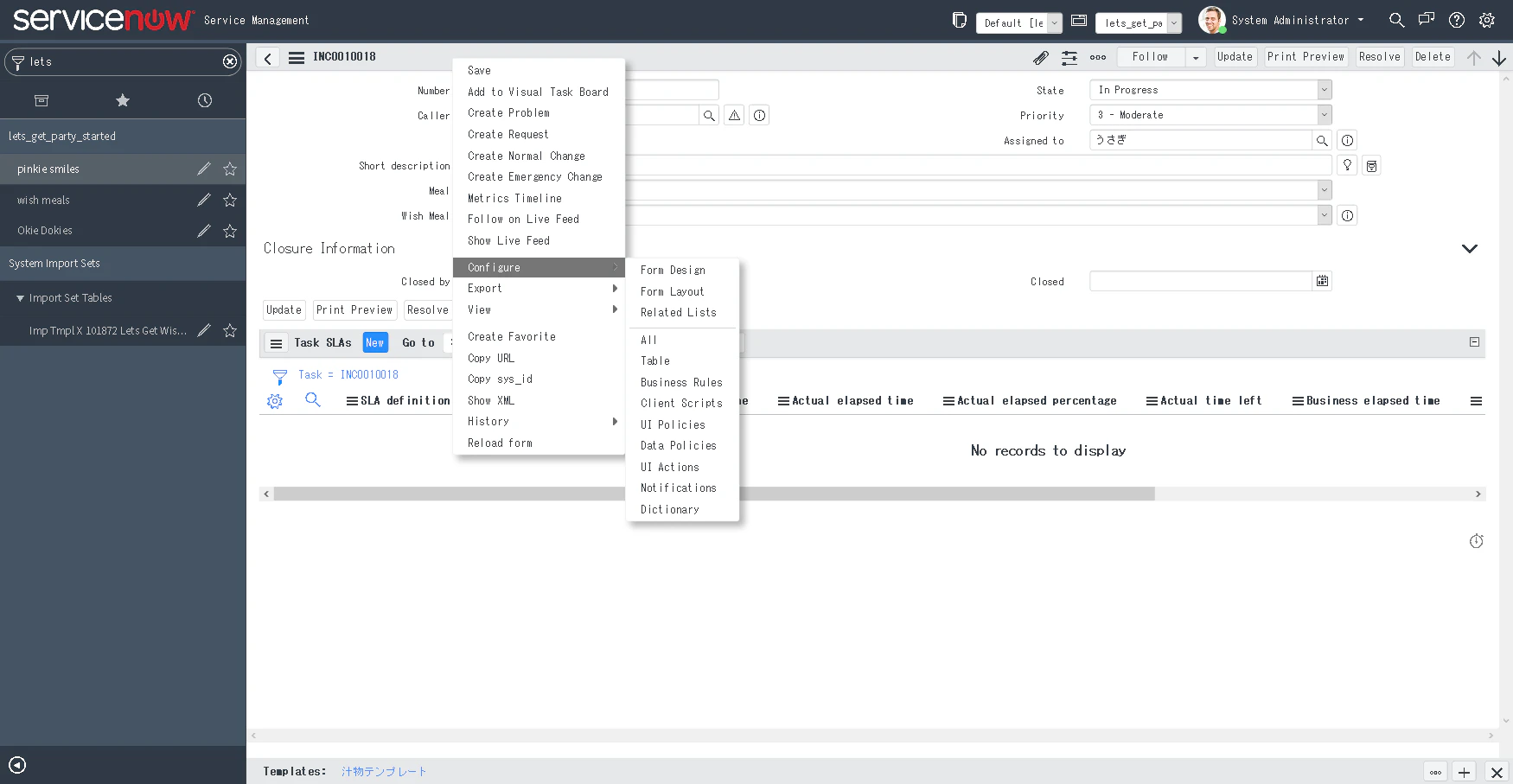Open the history clock tab

pyautogui.click(x=205, y=100)
